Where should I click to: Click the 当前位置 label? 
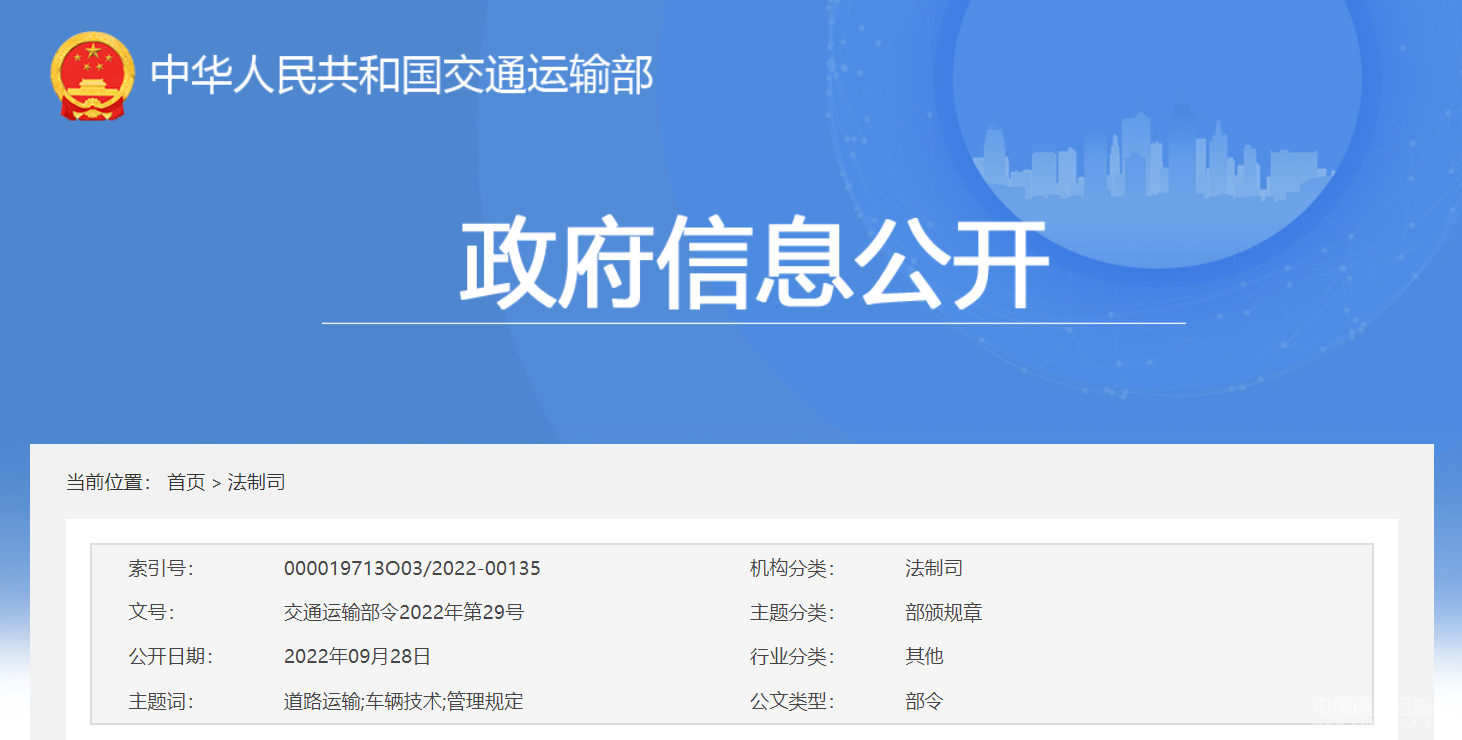108,482
